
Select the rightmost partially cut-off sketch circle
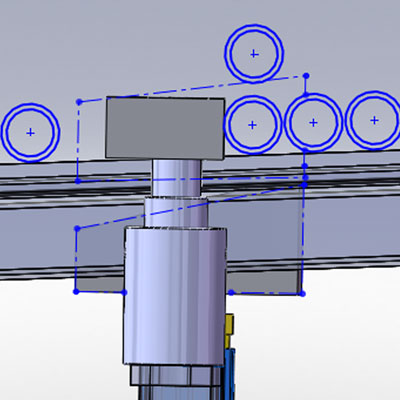coord(373,120)
